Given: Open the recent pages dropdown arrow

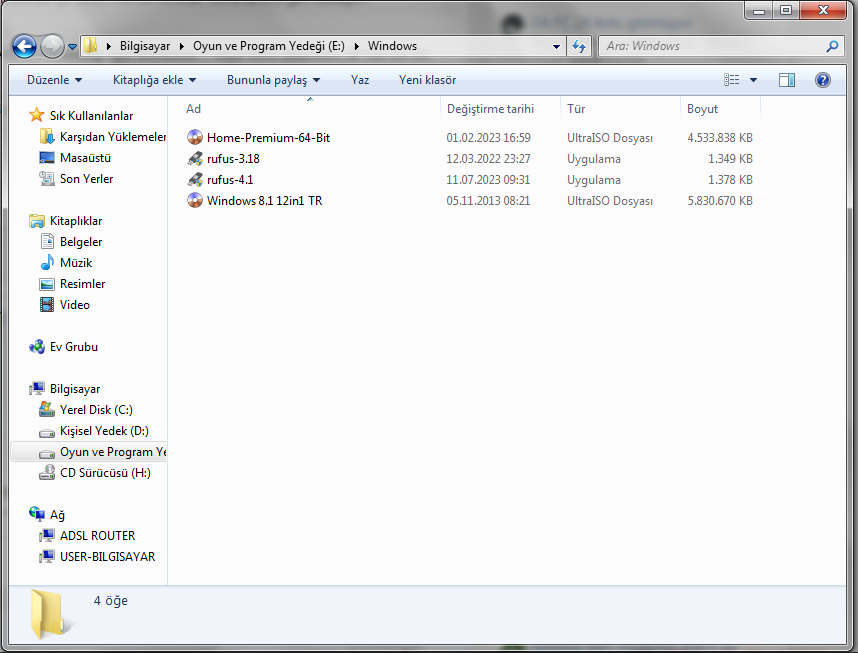Looking at the screenshot, I should coord(72,47).
